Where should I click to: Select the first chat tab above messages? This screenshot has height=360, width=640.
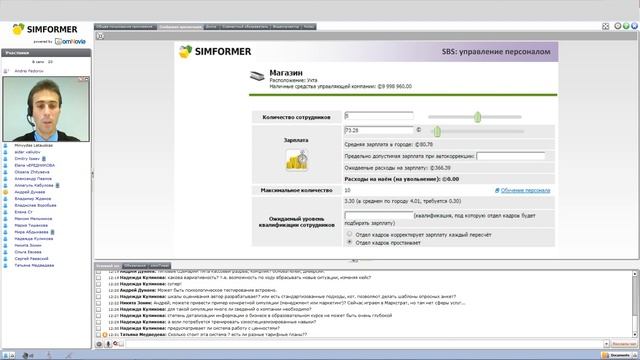108,266
